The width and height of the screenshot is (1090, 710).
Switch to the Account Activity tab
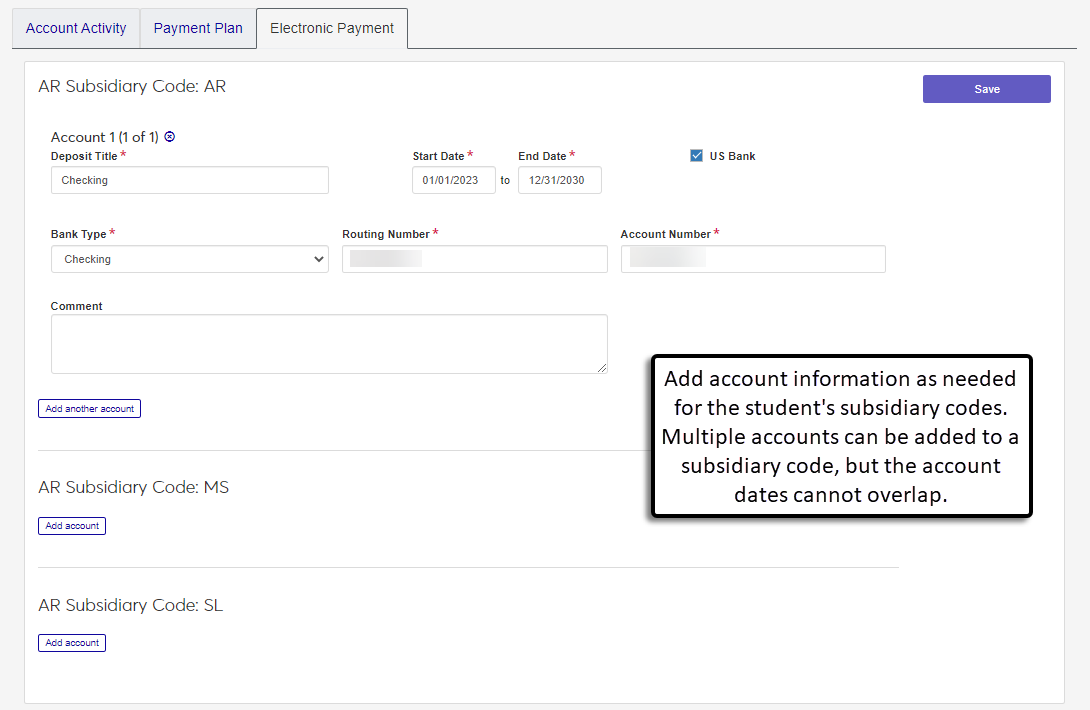[76, 28]
